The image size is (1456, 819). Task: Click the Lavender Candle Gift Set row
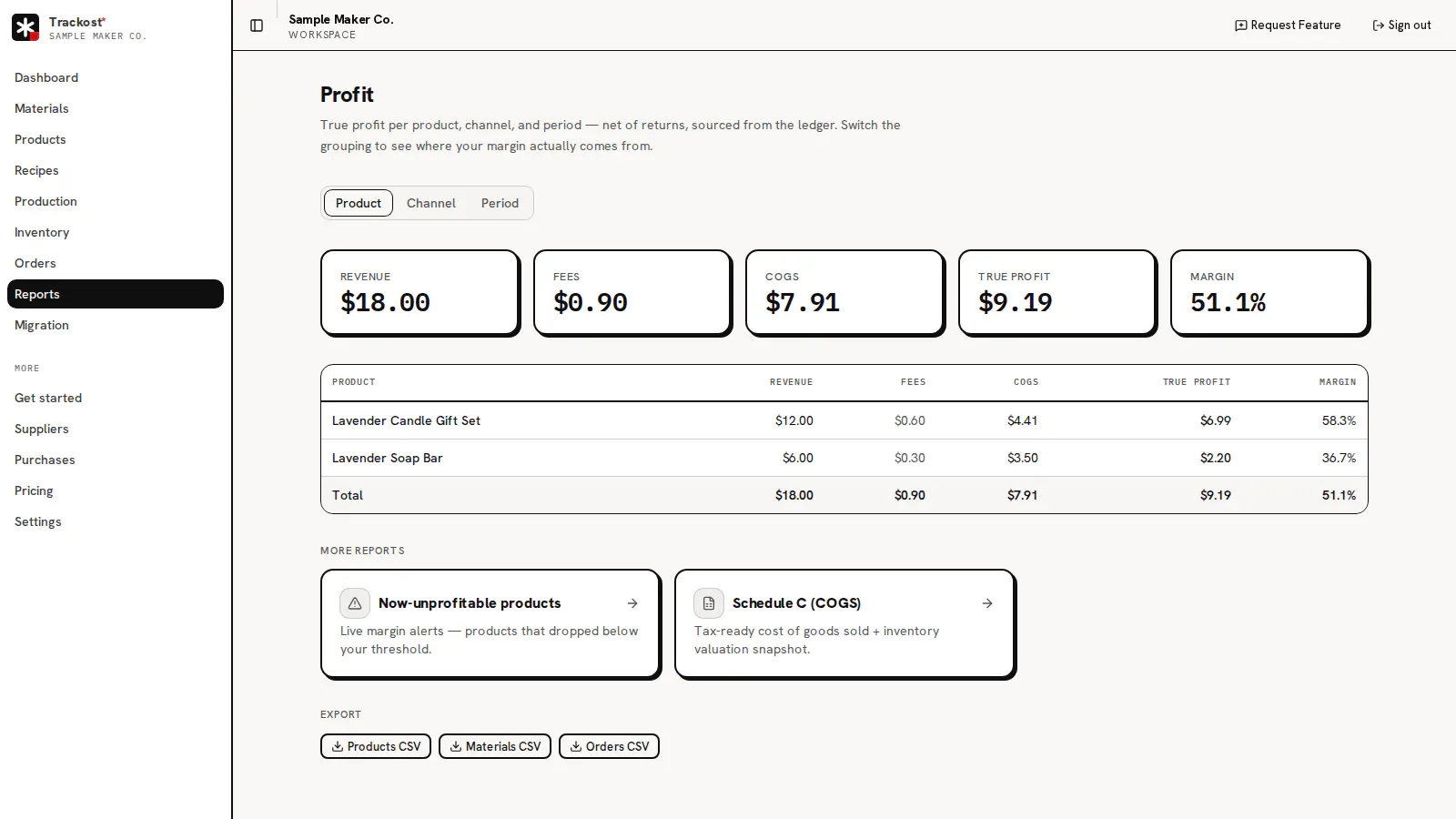pyautogui.click(x=844, y=420)
